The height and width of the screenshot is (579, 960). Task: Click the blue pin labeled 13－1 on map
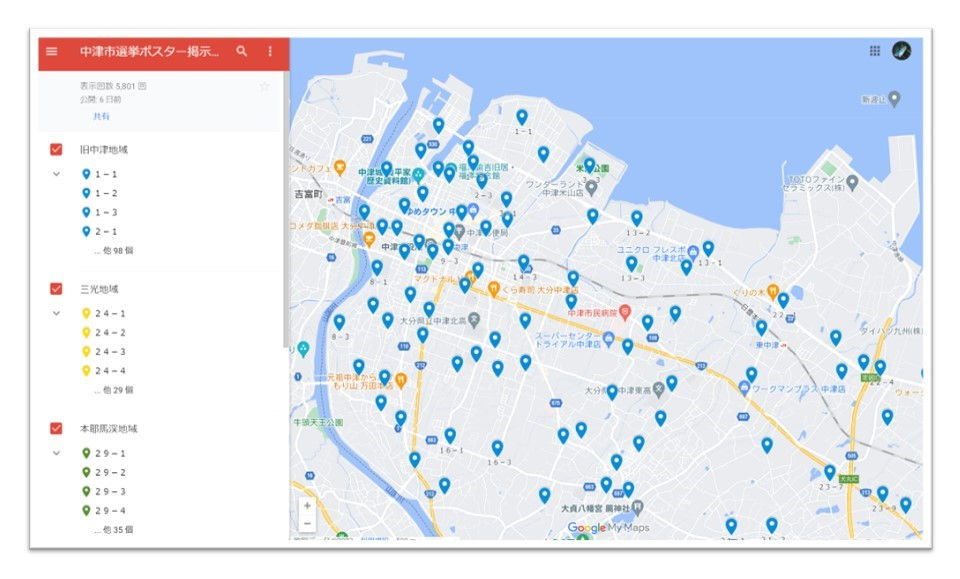pos(708,248)
